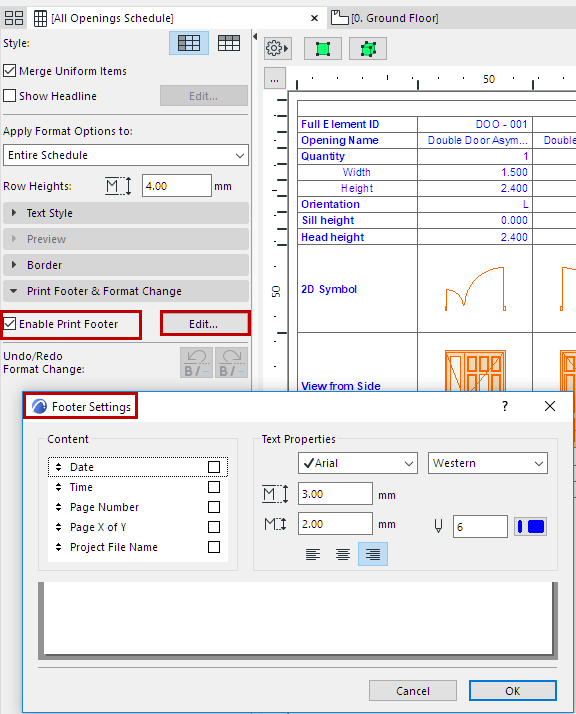Open the Entire Schedule dropdown
Screen dimensions: 576x714
point(126,155)
